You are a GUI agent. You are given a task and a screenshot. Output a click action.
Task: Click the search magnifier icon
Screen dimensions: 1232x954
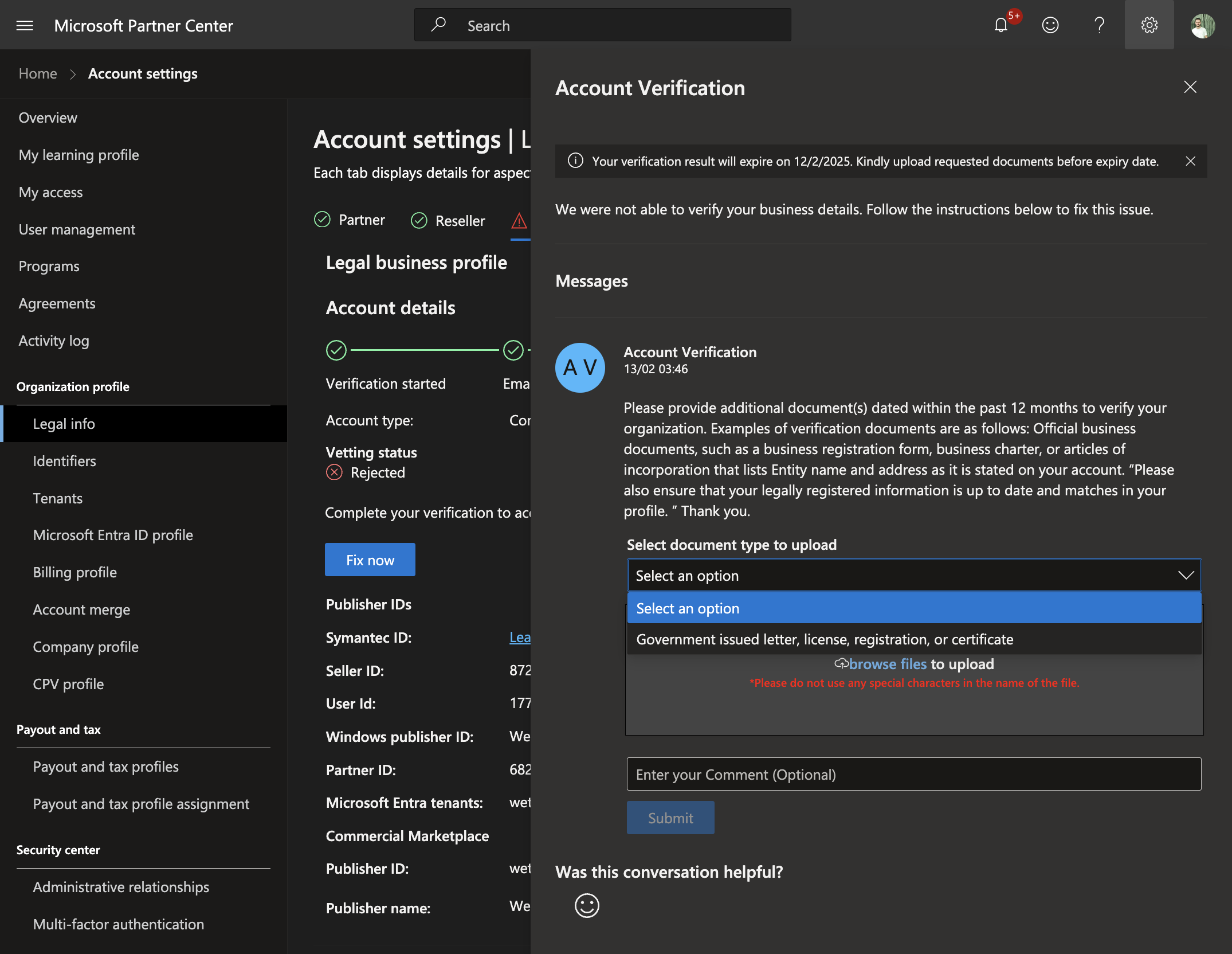click(x=438, y=25)
